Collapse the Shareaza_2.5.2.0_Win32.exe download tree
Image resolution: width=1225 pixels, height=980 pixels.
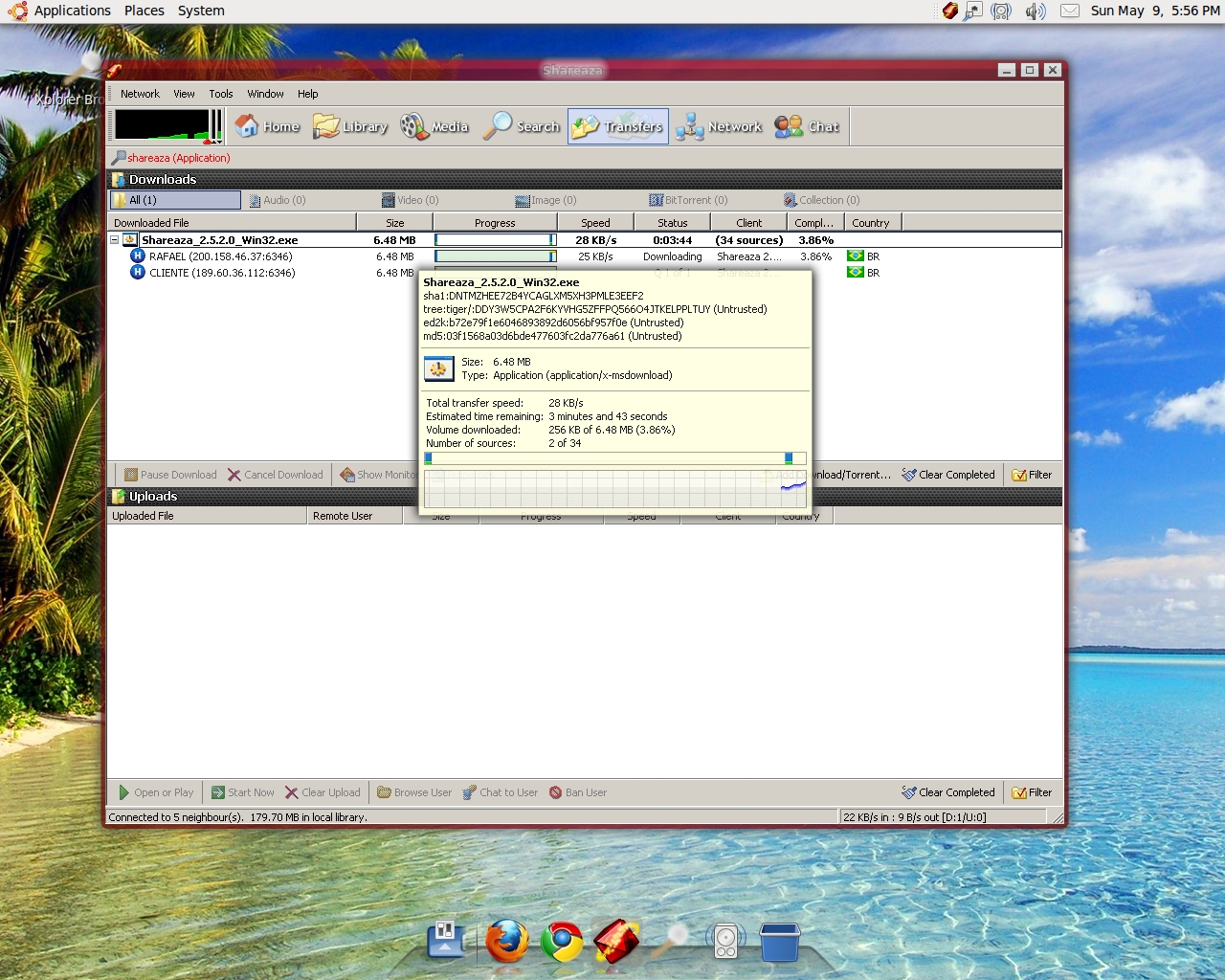pyautogui.click(x=115, y=240)
